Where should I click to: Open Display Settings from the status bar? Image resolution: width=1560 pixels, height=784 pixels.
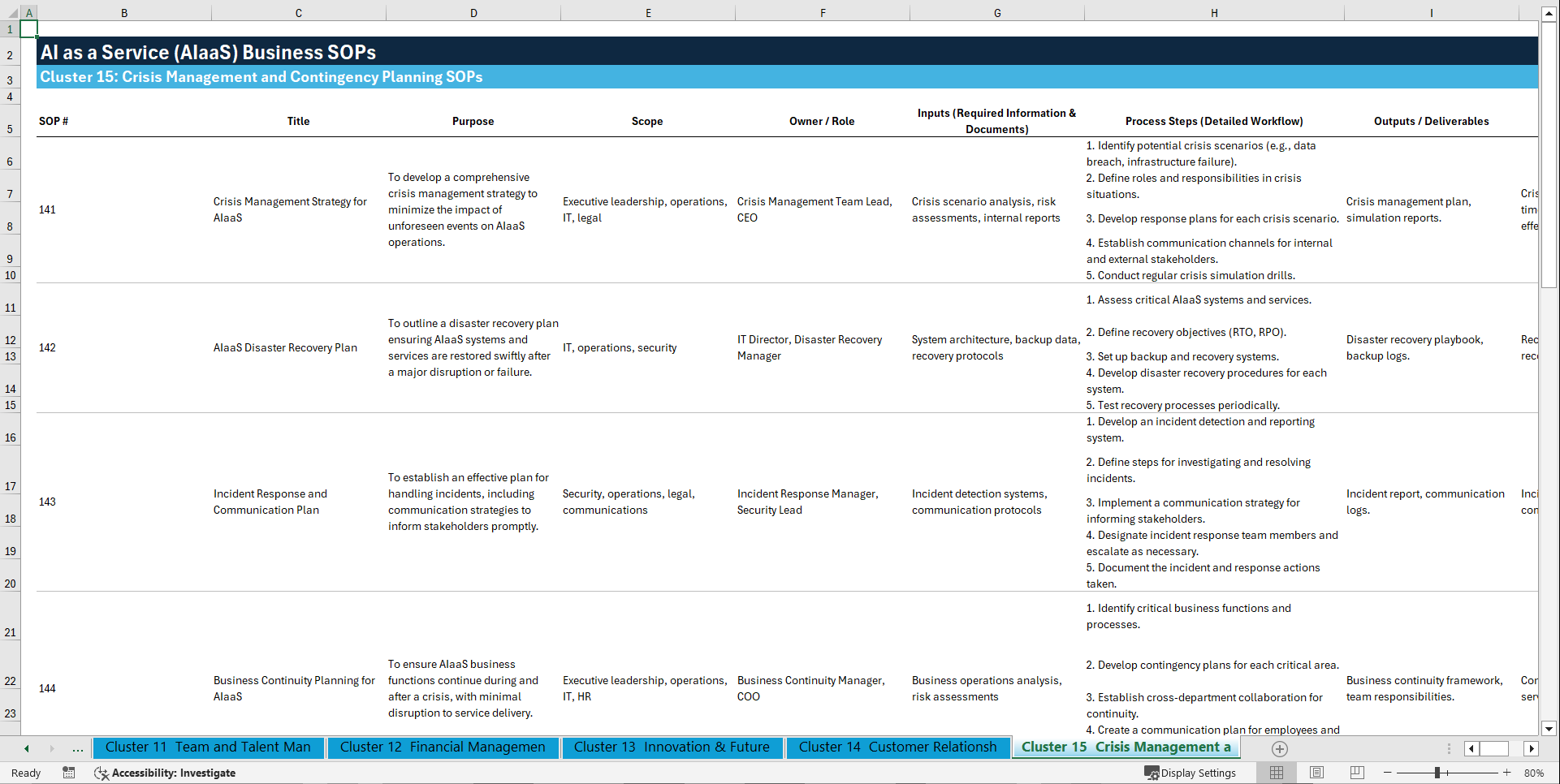click(x=1191, y=773)
